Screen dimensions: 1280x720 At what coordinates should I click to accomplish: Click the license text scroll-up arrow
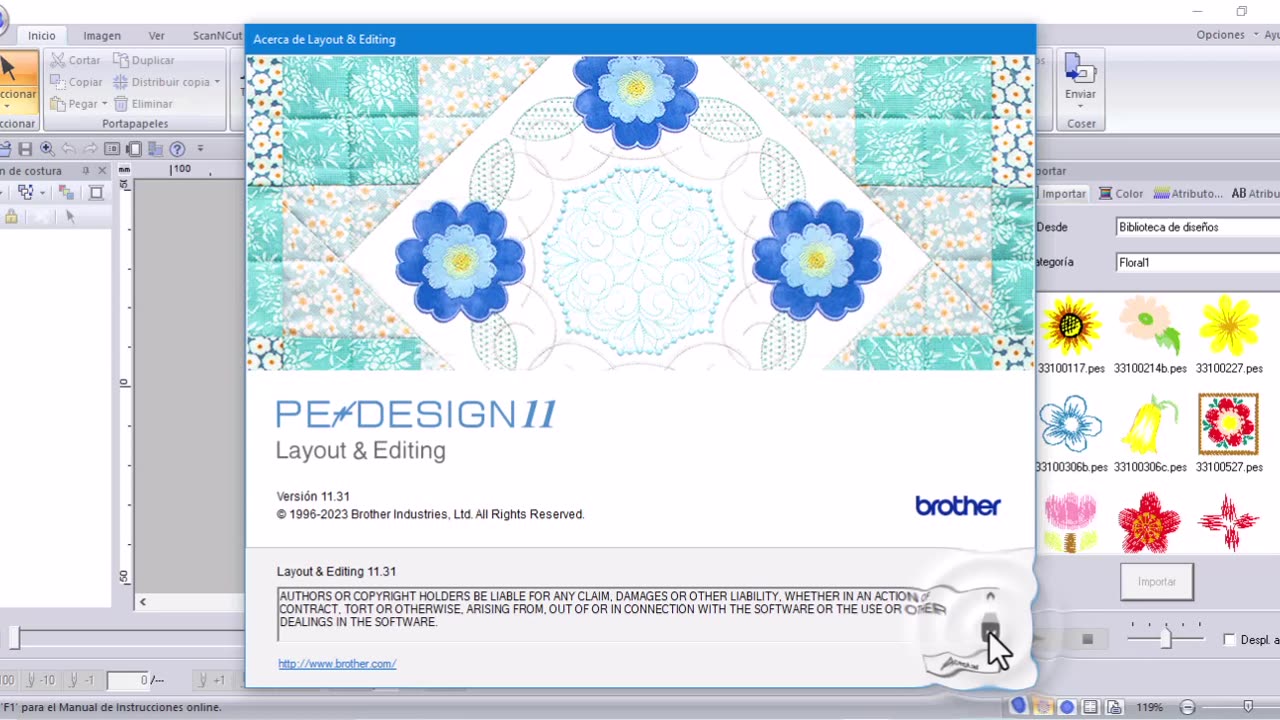[x=990, y=597]
